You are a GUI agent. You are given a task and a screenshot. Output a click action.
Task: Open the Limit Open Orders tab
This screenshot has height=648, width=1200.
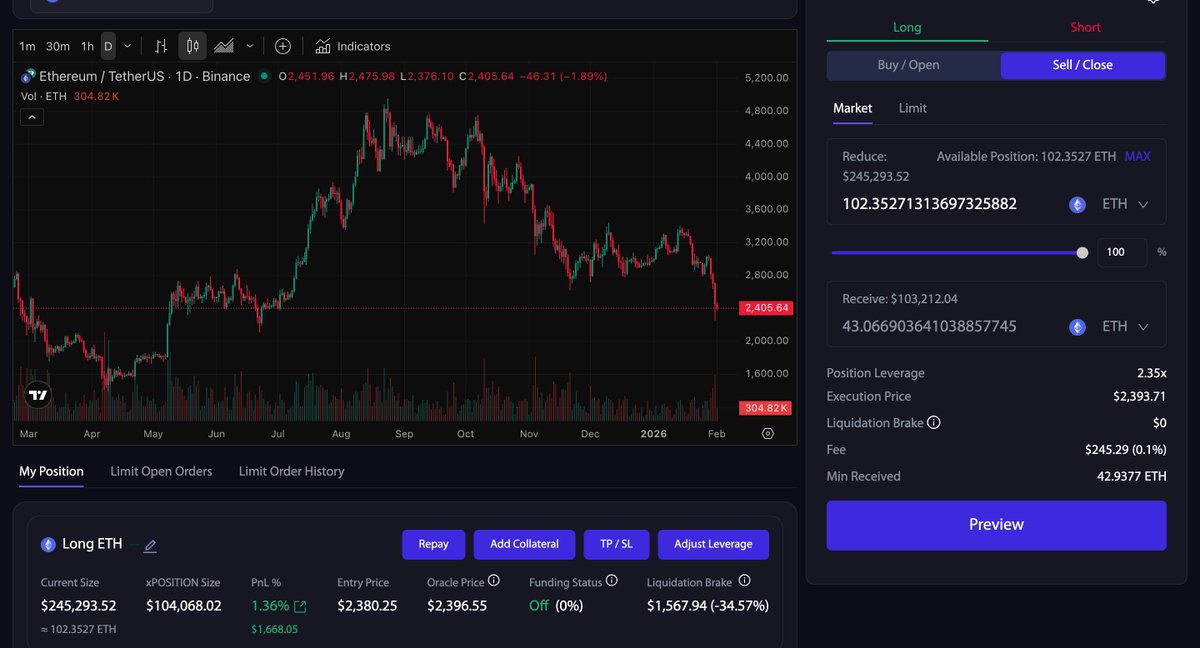(x=161, y=471)
